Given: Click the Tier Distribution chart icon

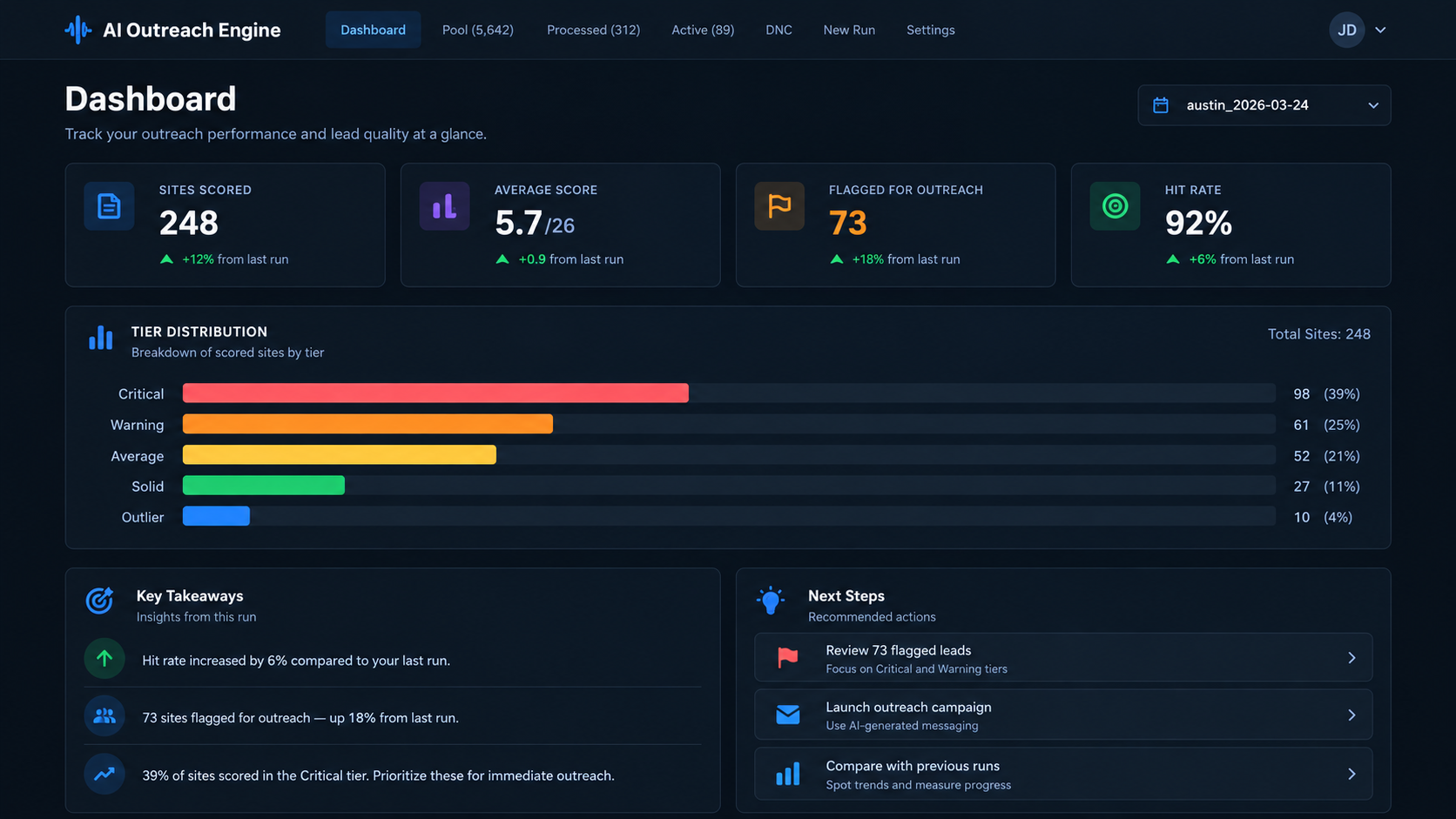Looking at the screenshot, I should coord(101,338).
